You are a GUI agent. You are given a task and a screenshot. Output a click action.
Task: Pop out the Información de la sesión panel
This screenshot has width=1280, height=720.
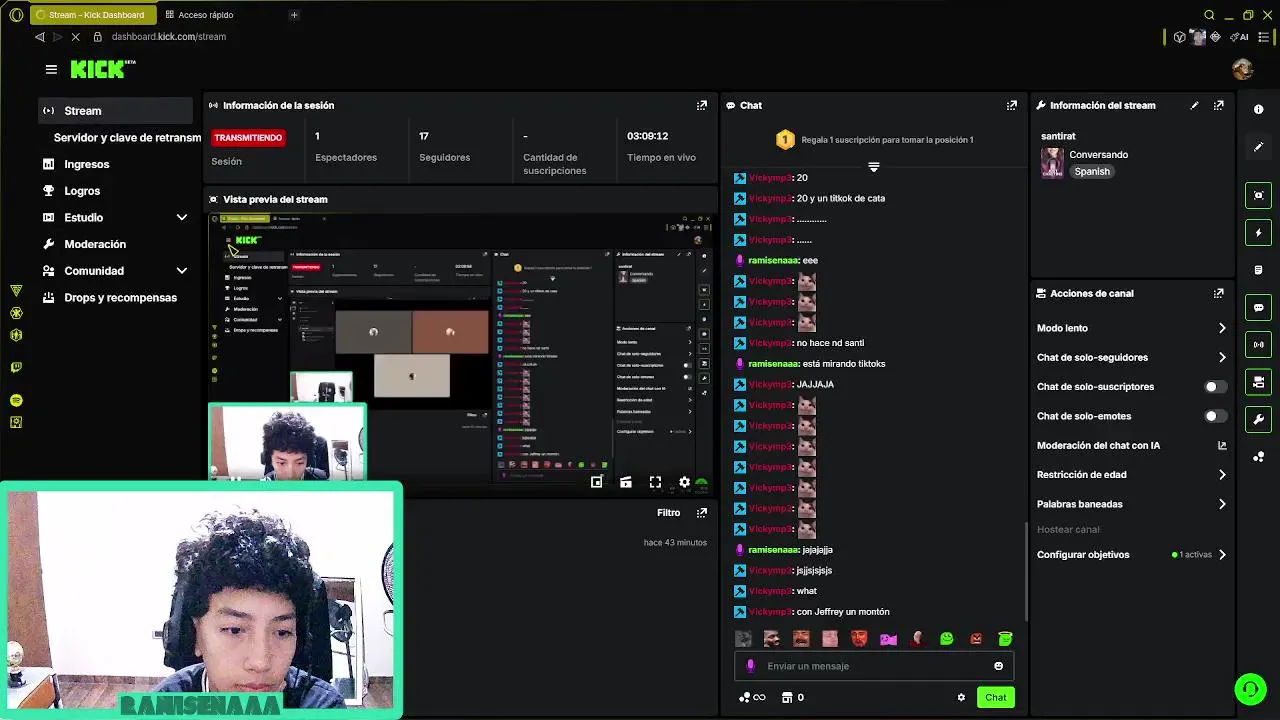click(x=701, y=105)
